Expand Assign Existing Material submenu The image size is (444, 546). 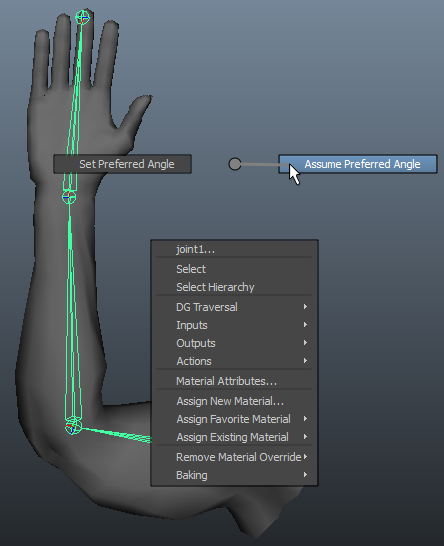[234, 437]
